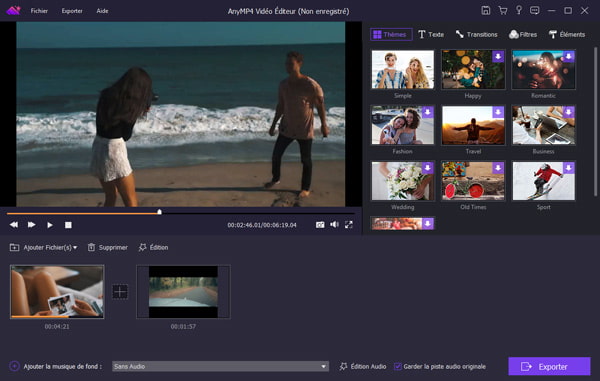Switch to the Texte tab

[431, 34]
